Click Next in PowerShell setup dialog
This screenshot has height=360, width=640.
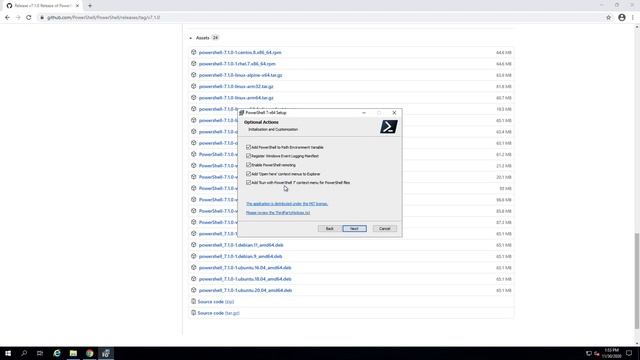[x=354, y=229]
